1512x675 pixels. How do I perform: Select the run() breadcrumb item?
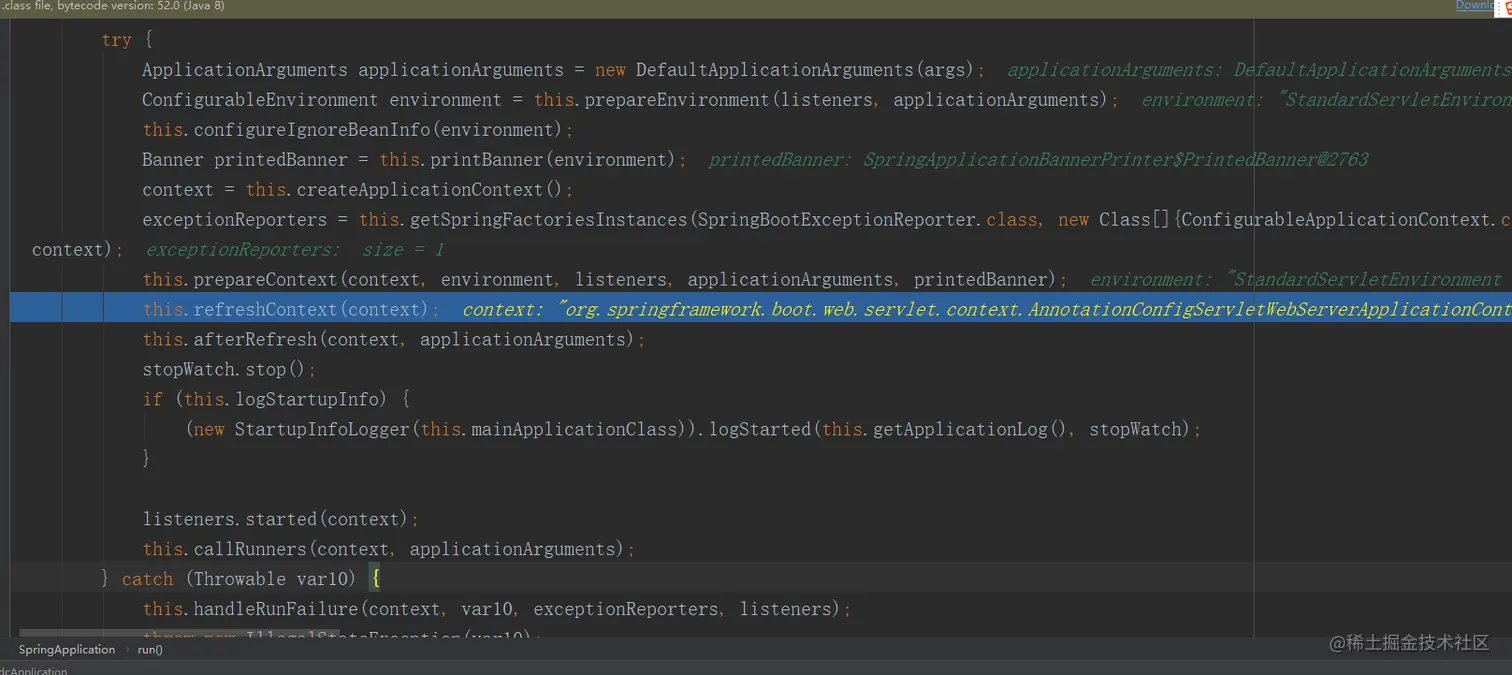point(150,650)
